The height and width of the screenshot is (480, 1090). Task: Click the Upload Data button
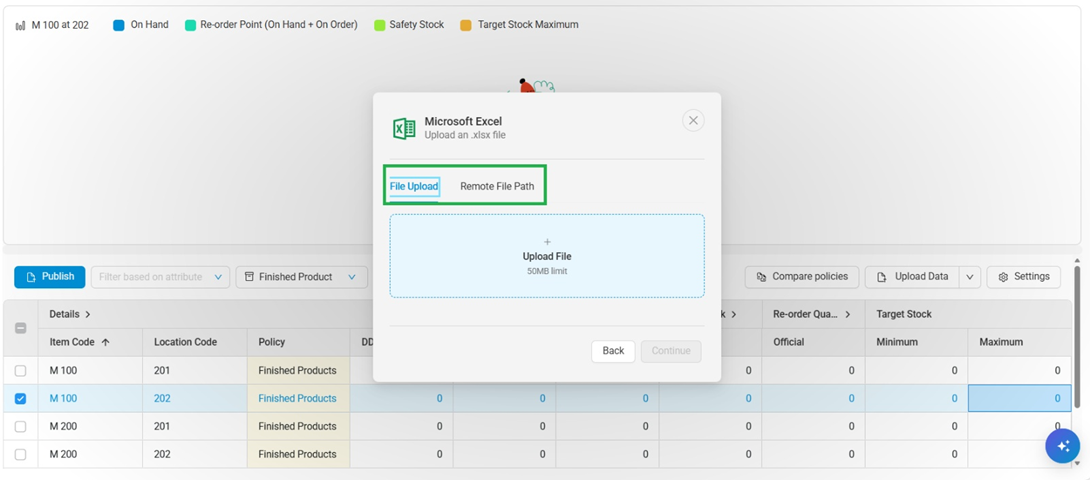(x=911, y=277)
